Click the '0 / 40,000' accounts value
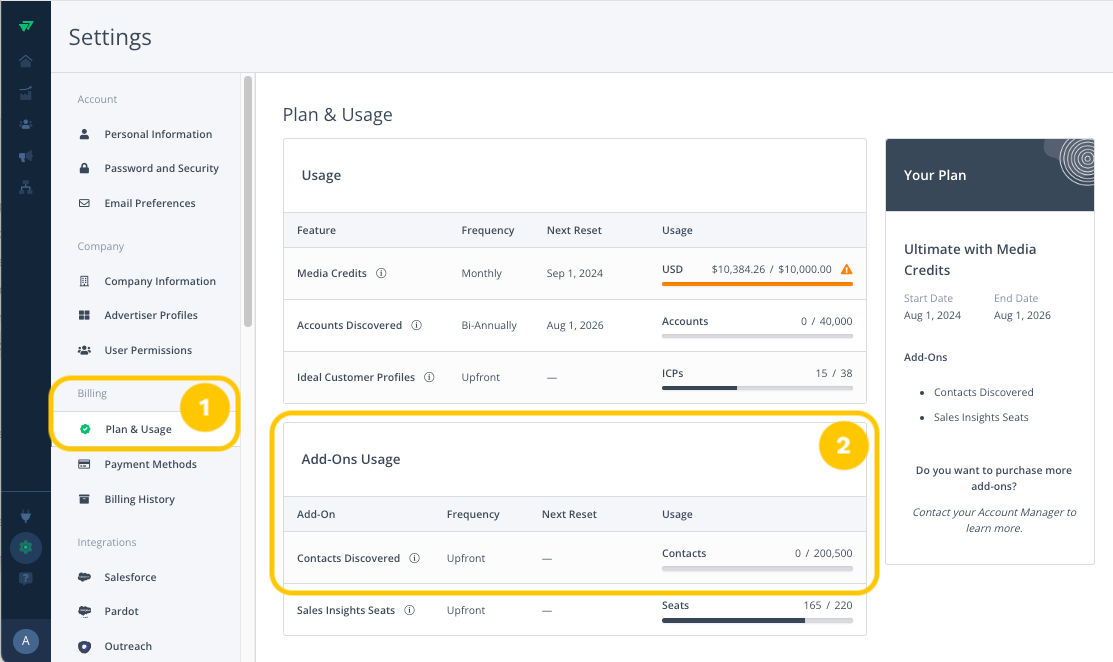The width and height of the screenshot is (1113, 662). click(x=826, y=321)
